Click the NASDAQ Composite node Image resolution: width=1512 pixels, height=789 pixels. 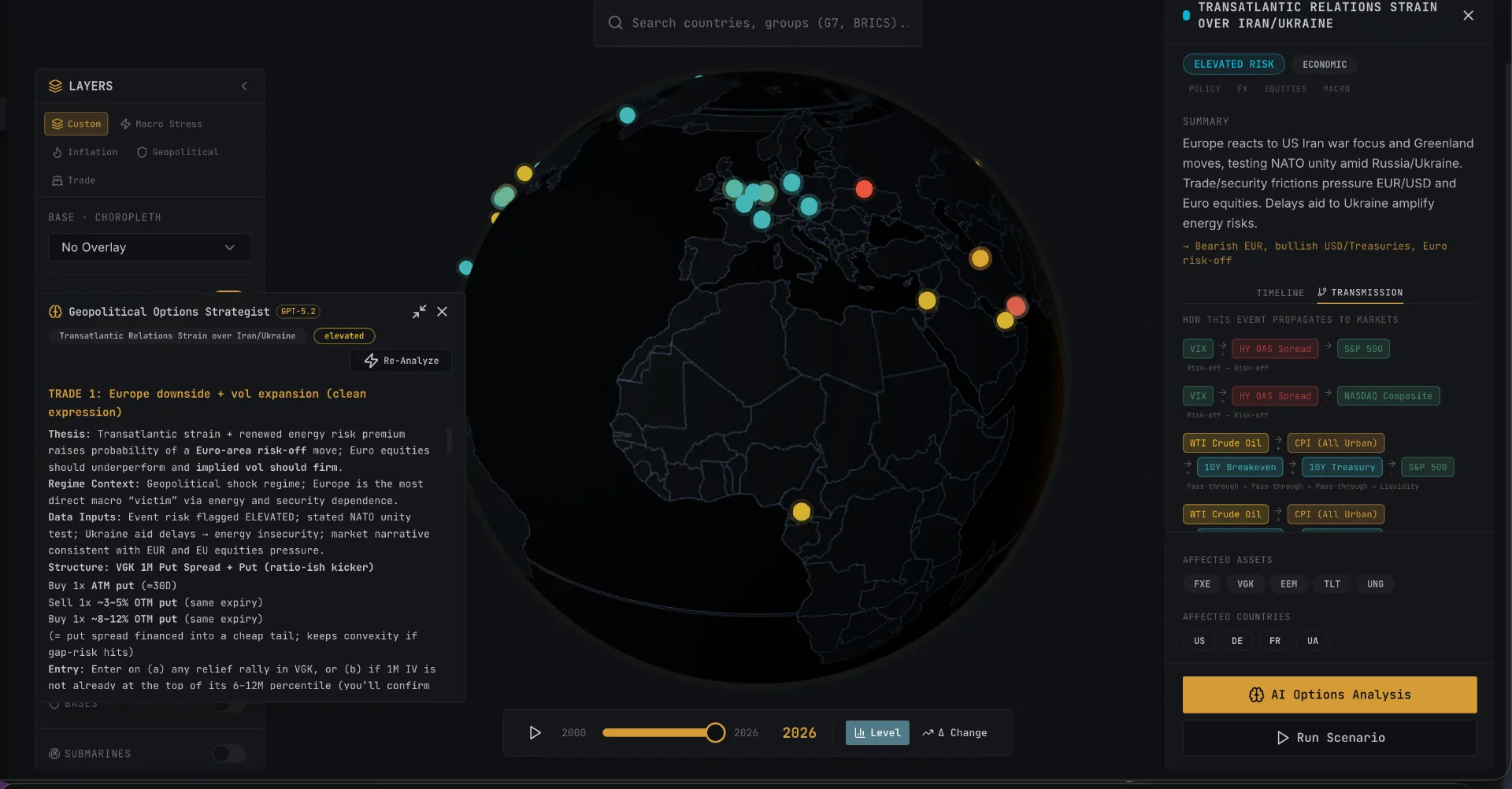[1388, 396]
